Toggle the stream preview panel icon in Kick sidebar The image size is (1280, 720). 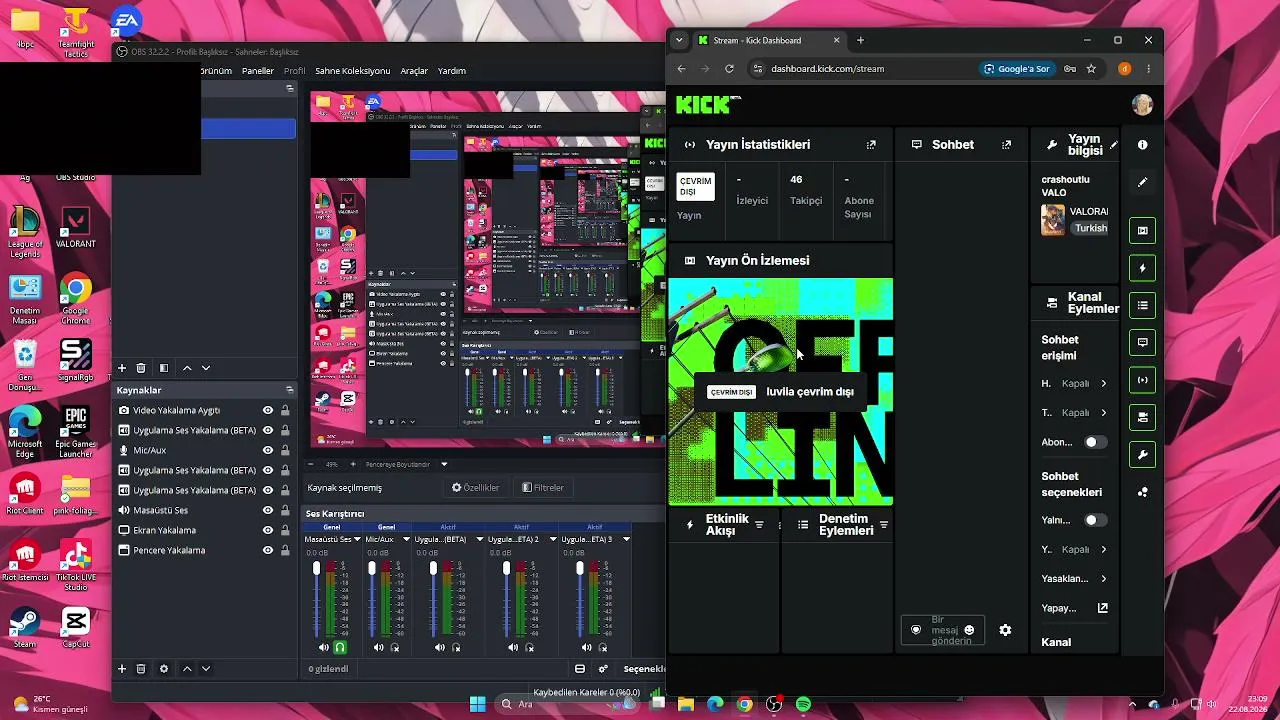pyautogui.click(x=1142, y=230)
